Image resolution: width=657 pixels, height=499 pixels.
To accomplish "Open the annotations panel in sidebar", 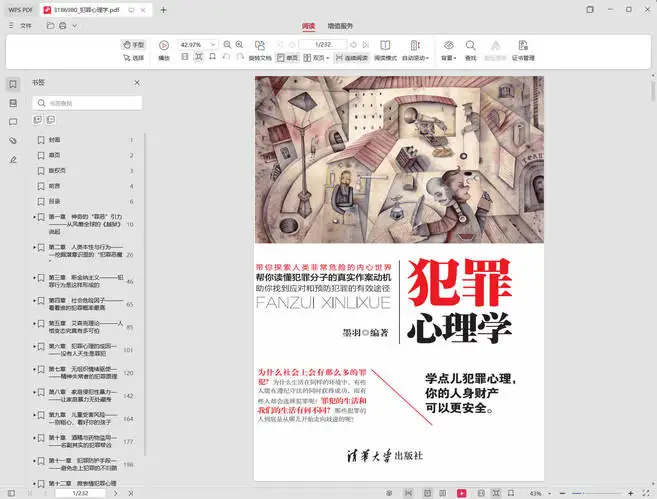I will (x=13, y=122).
